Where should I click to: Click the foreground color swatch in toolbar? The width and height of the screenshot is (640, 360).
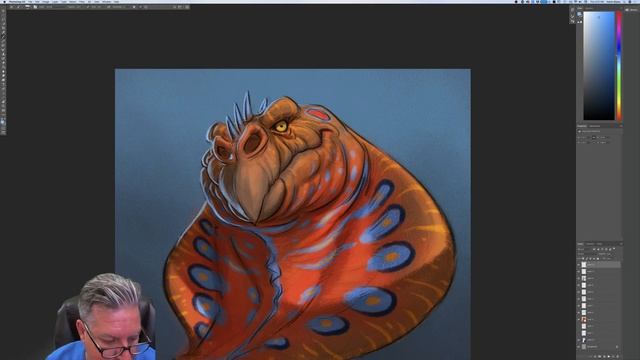(x=2, y=121)
